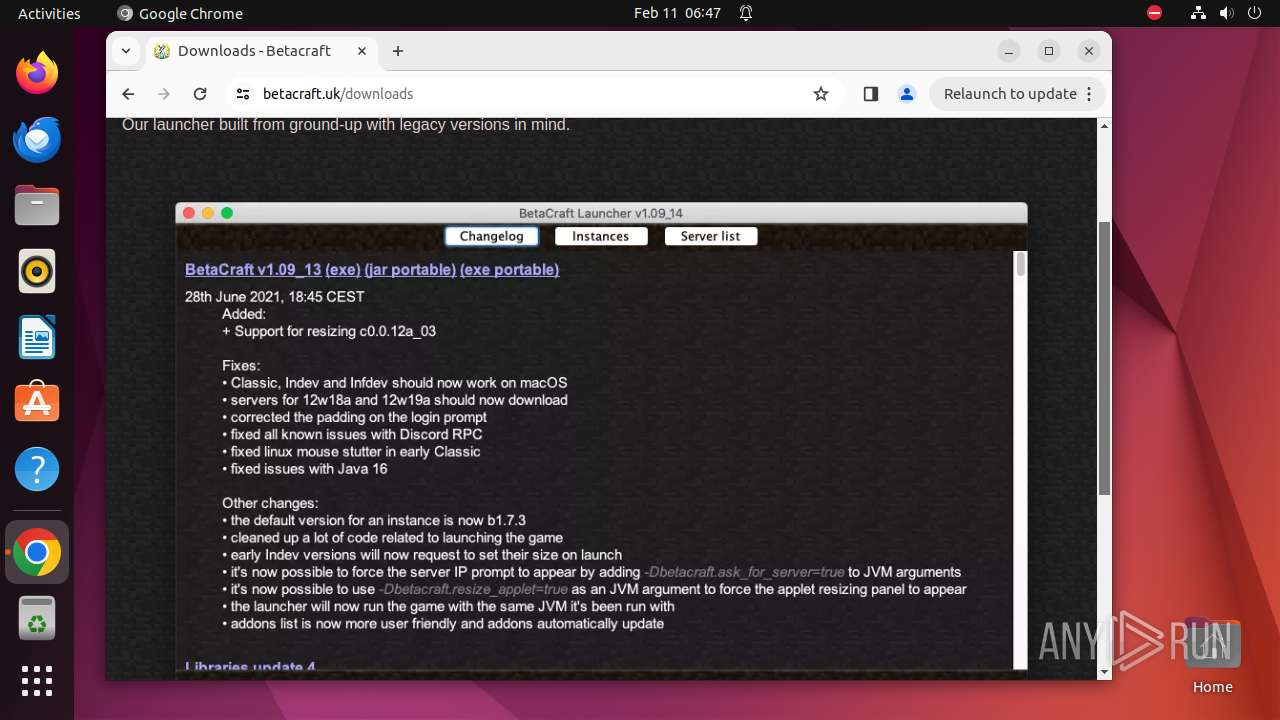The width and height of the screenshot is (1280, 720).
Task: Click the launcher changelog scrollbar thumb
Action: [1021, 264]
